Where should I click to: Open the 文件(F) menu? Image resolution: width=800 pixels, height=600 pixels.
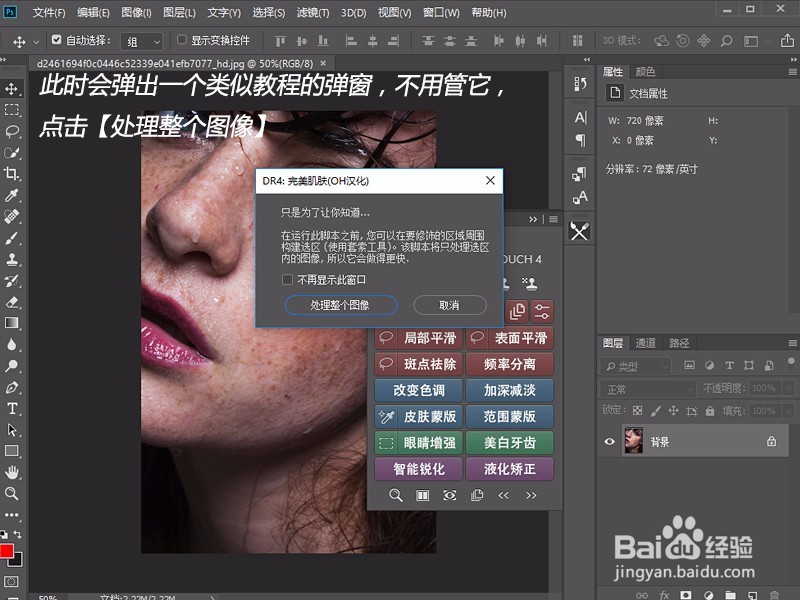click(x=49, y=13)
